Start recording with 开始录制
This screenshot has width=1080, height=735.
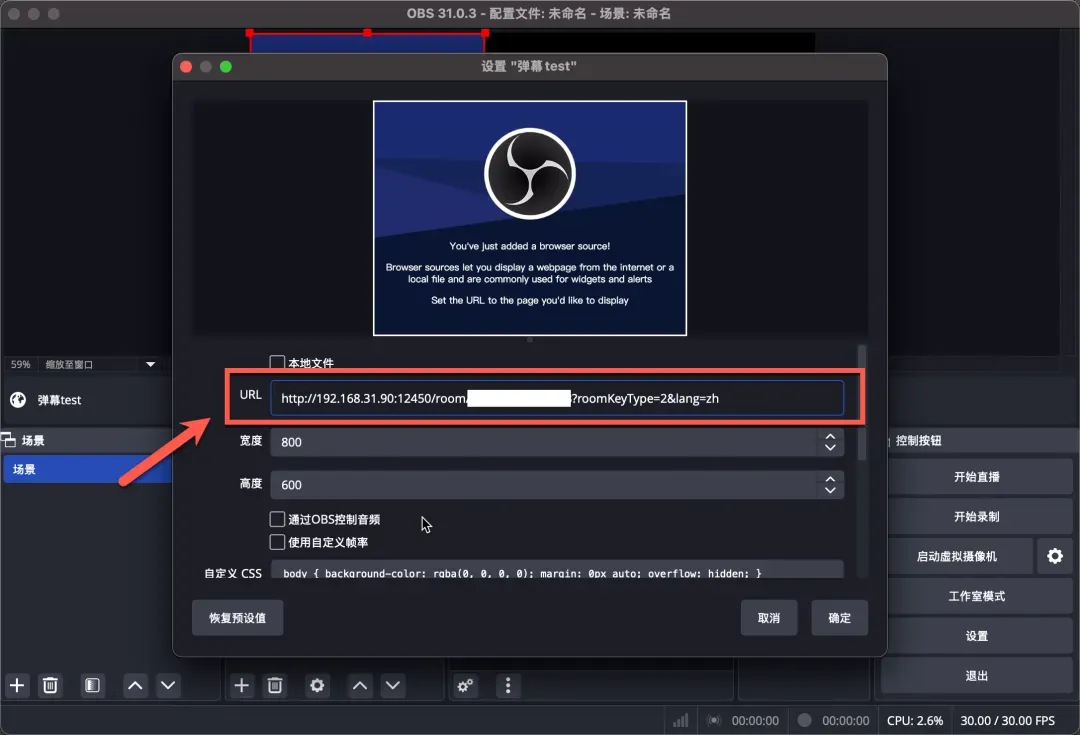pos(977,517)
